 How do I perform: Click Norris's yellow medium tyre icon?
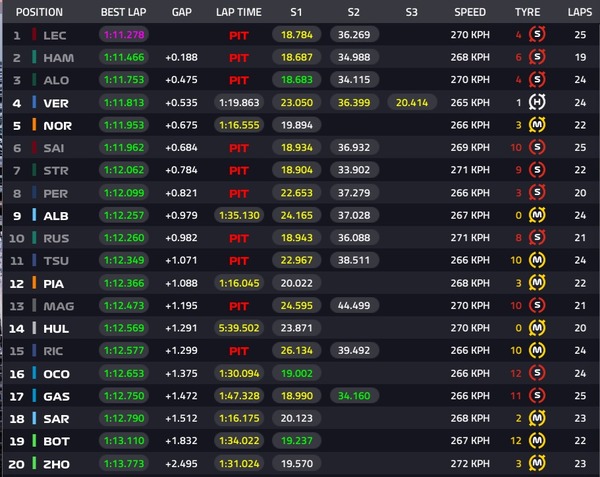point(539,125)
